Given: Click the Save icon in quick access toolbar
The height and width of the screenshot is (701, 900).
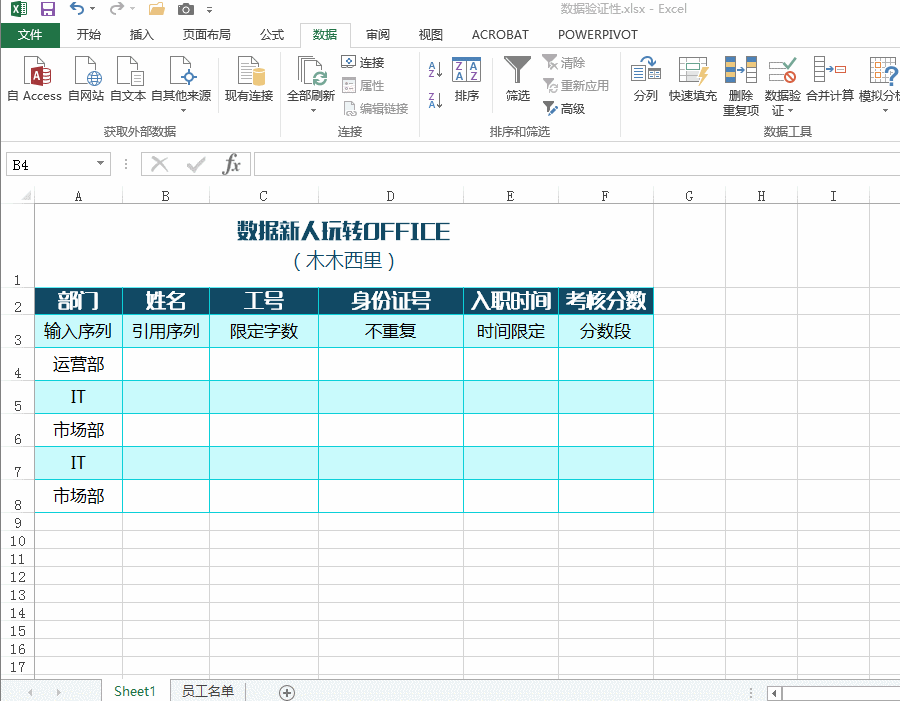Looking at the screenshot, I should pyautogui.click(x=48, y=9).
